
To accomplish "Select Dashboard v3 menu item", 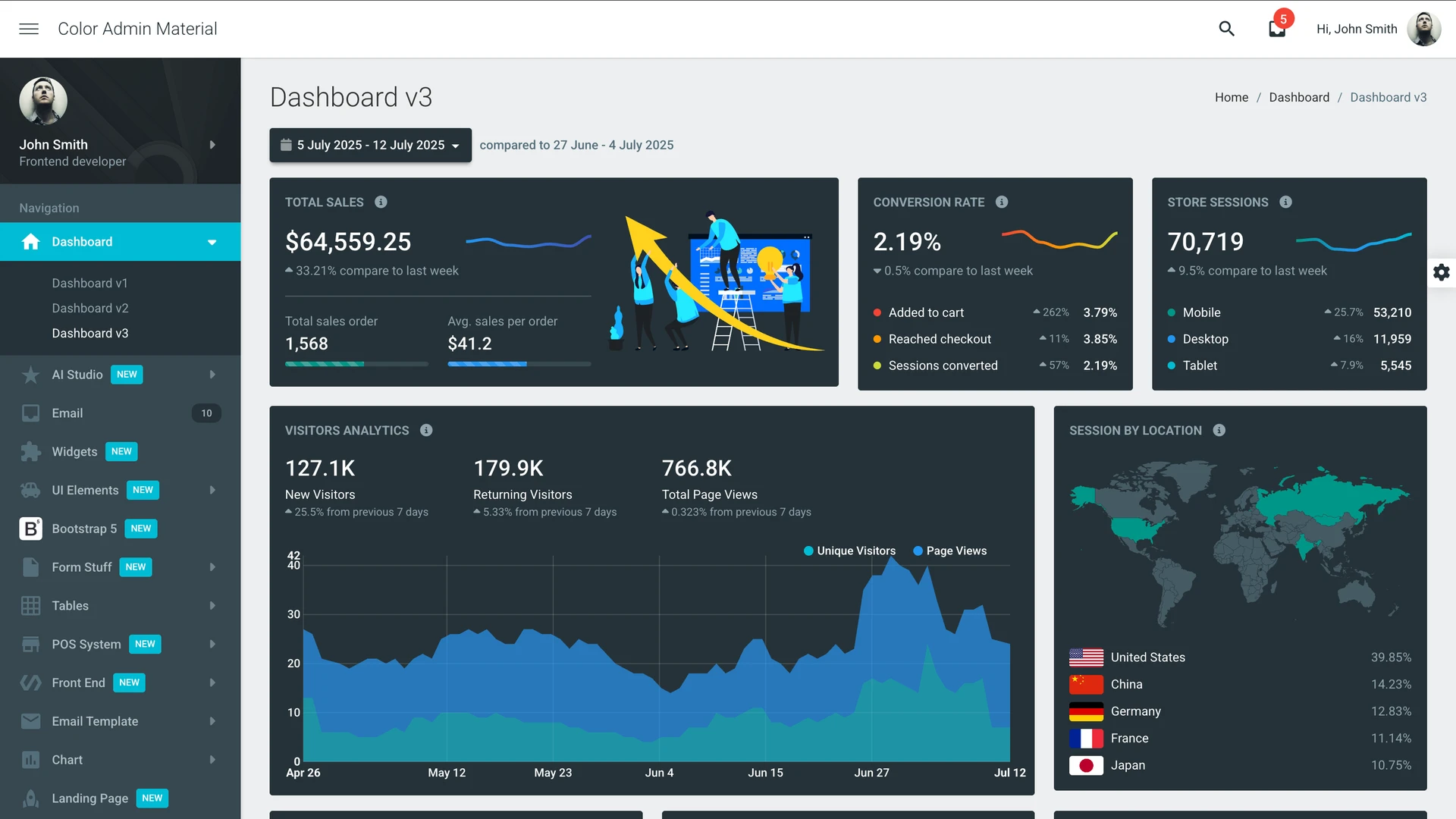I will pyautogui.click(x=89, y=333).
